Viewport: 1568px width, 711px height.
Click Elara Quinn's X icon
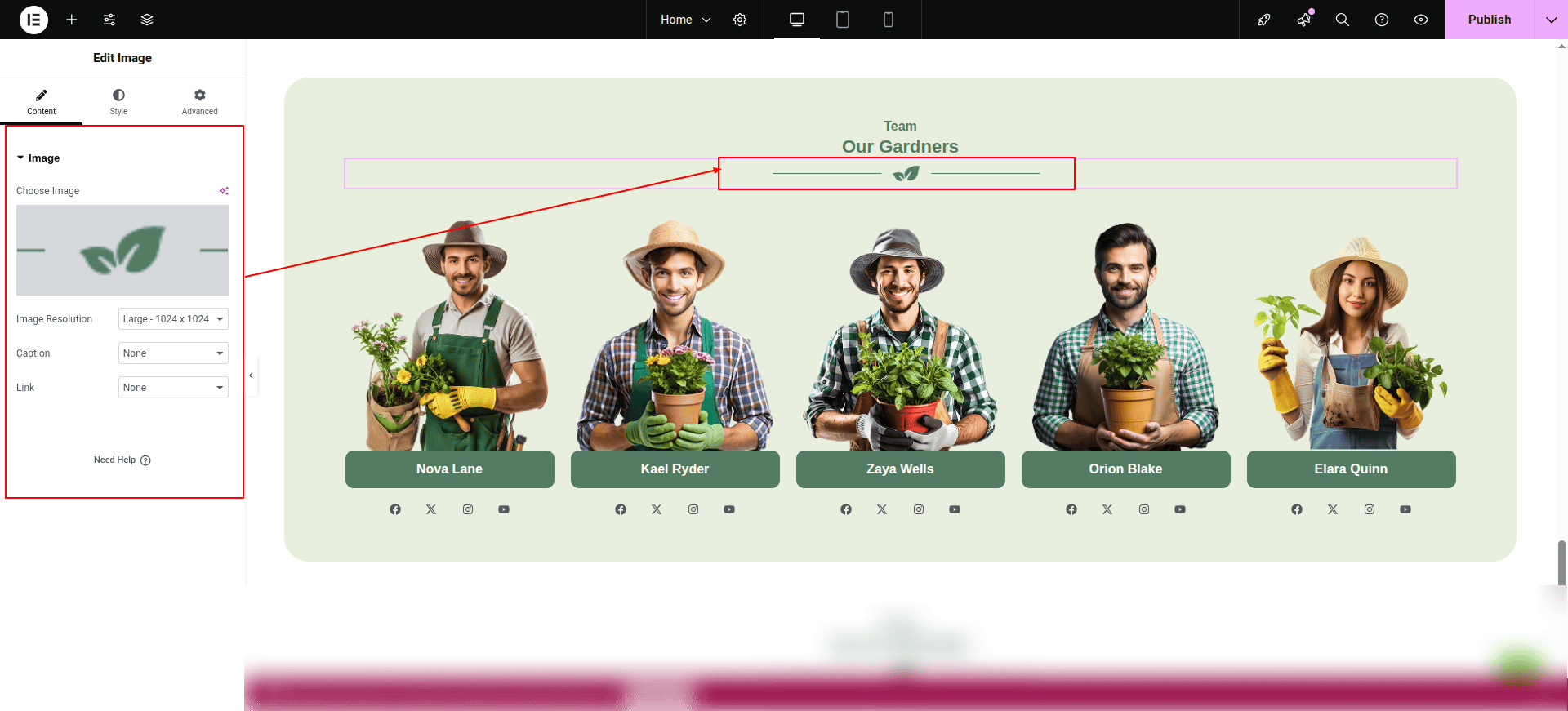[1333, 509]
